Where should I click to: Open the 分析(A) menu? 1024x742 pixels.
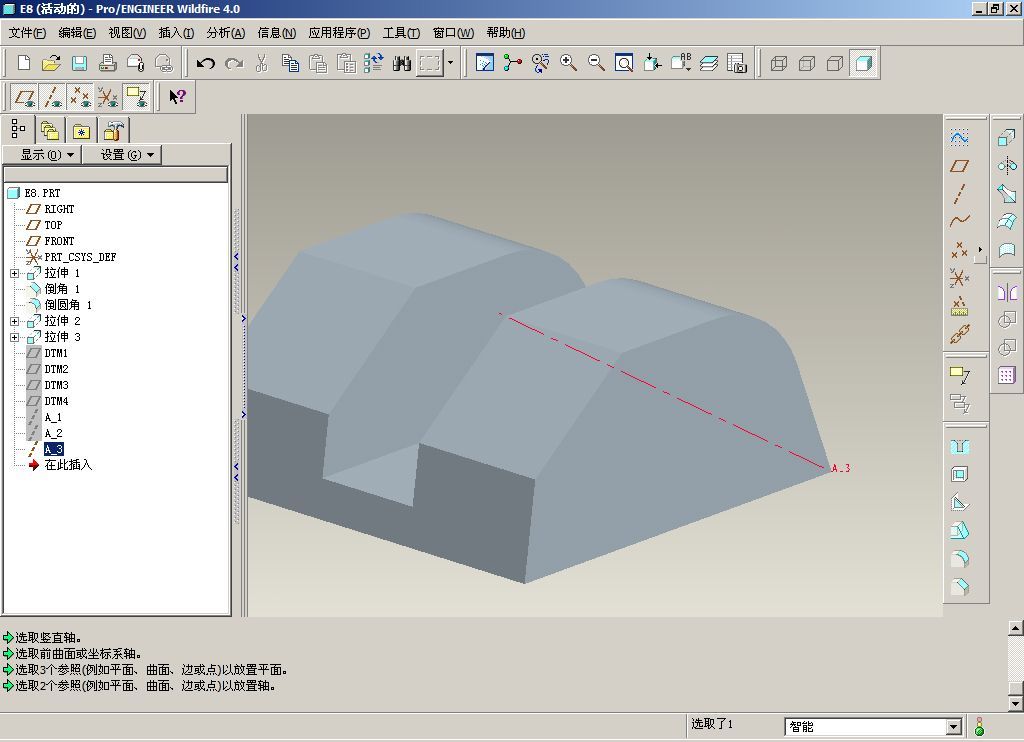click(x=226, y=33)
